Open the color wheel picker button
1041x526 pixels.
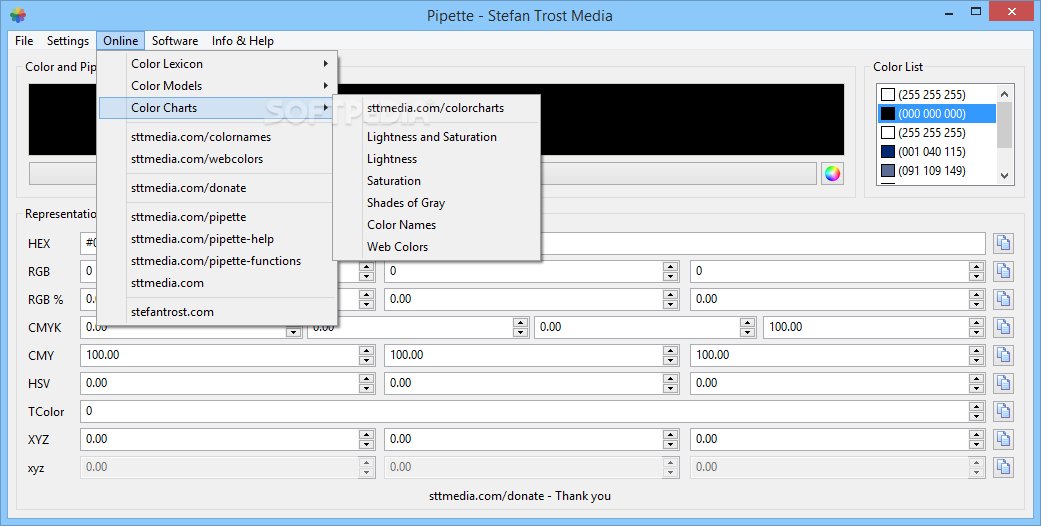pyautogui.click(x=832, y=173)
